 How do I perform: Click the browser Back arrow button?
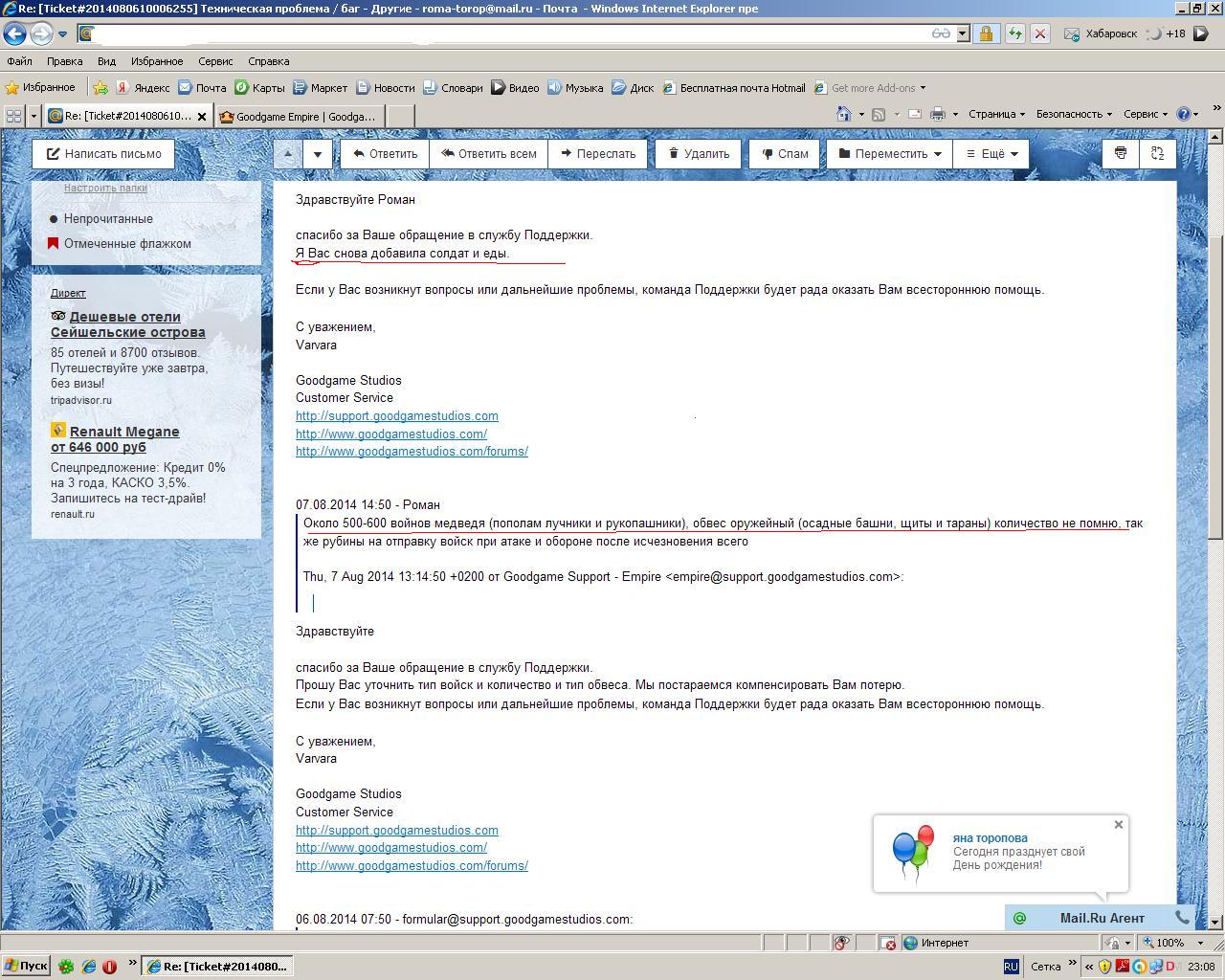tap(14, 33)
